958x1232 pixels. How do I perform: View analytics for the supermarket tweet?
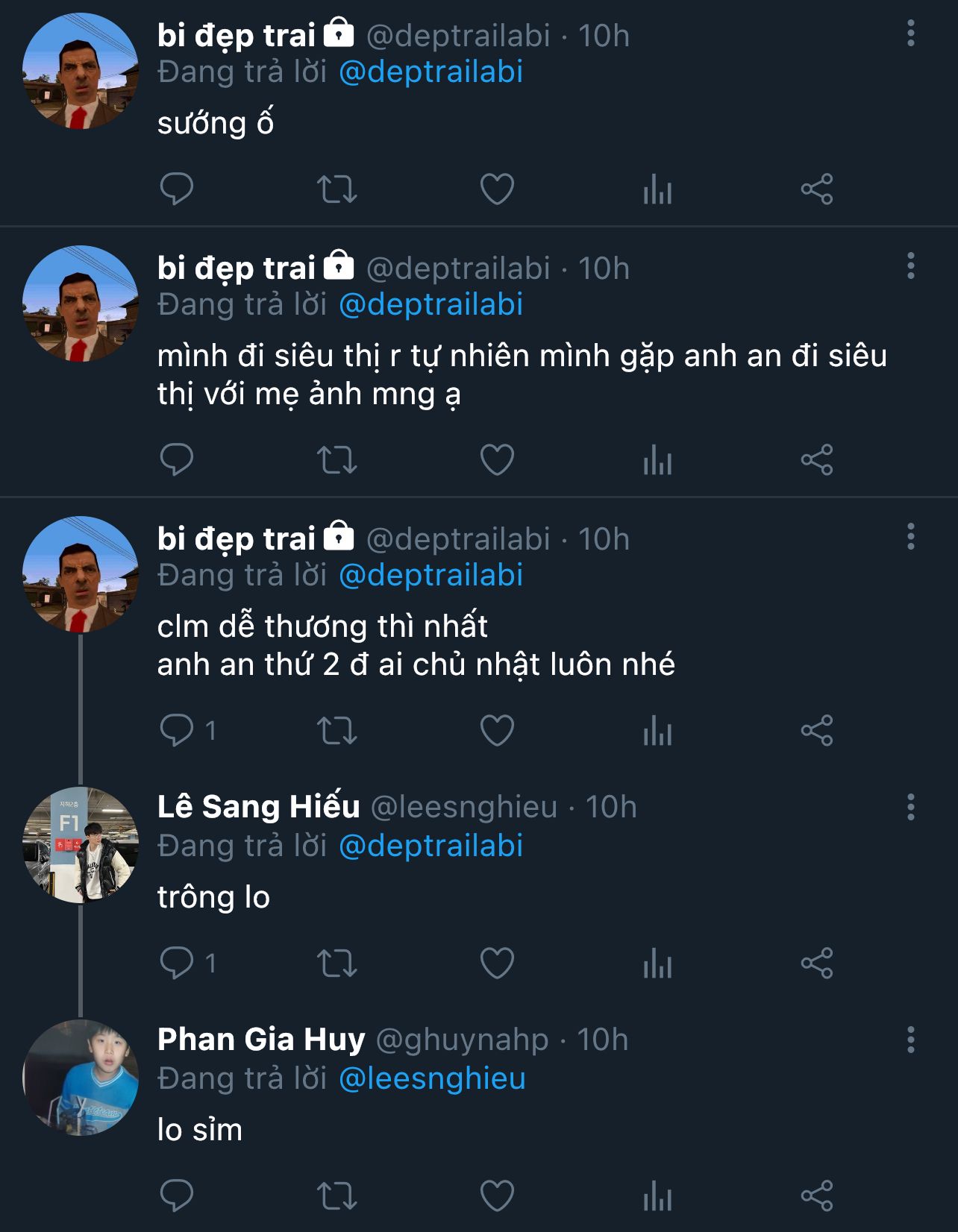[657, 459]
